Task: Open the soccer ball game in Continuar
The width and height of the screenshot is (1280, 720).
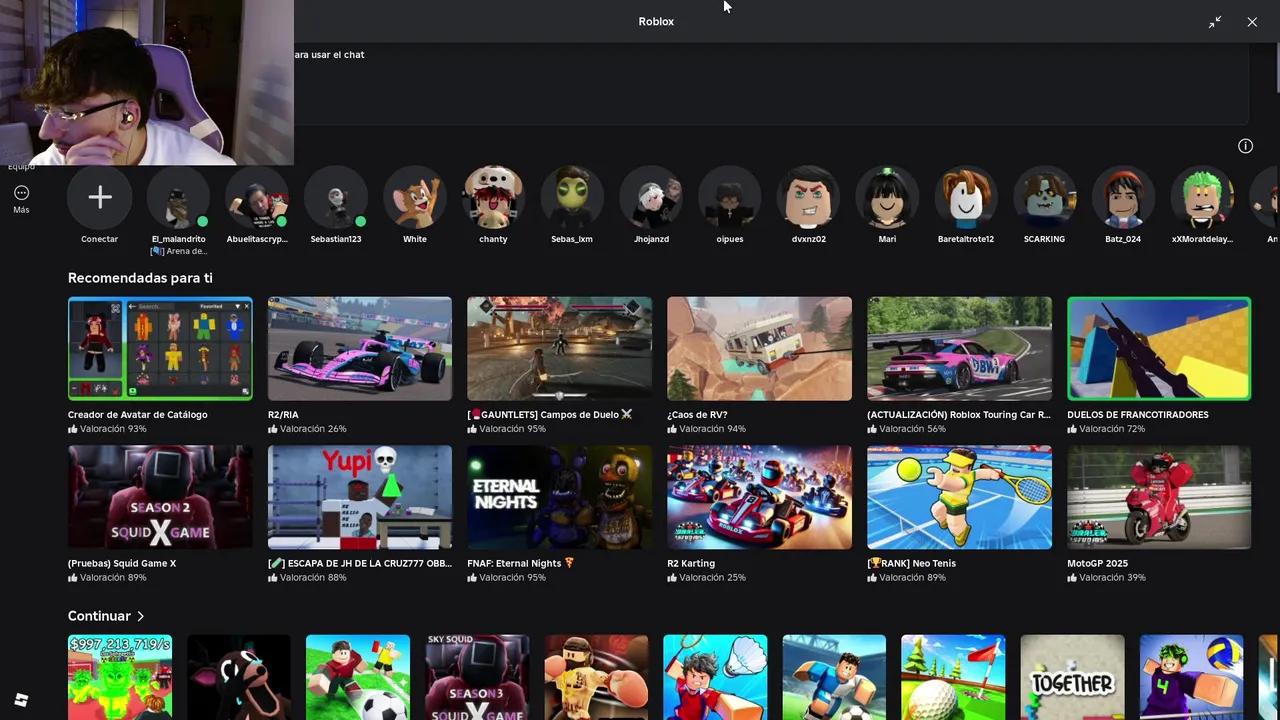Action: click(358, 677)
